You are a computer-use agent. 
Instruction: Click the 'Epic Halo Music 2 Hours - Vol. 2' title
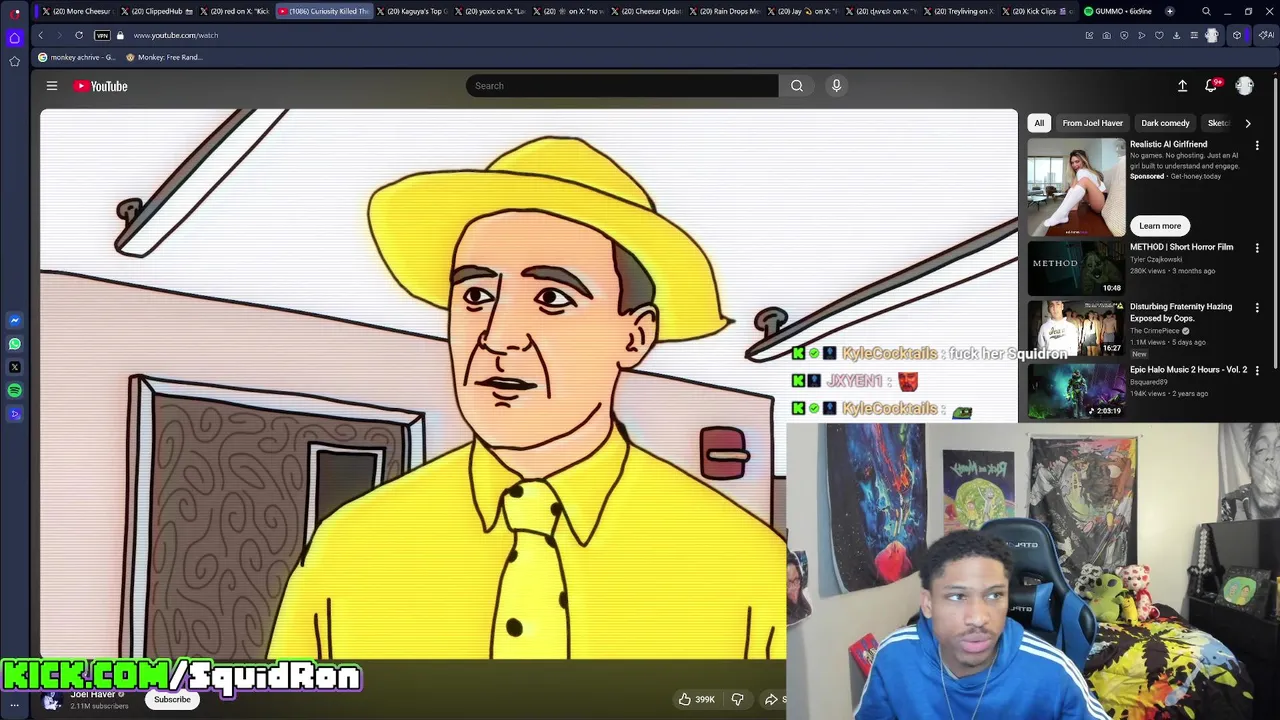point(1188,370)
